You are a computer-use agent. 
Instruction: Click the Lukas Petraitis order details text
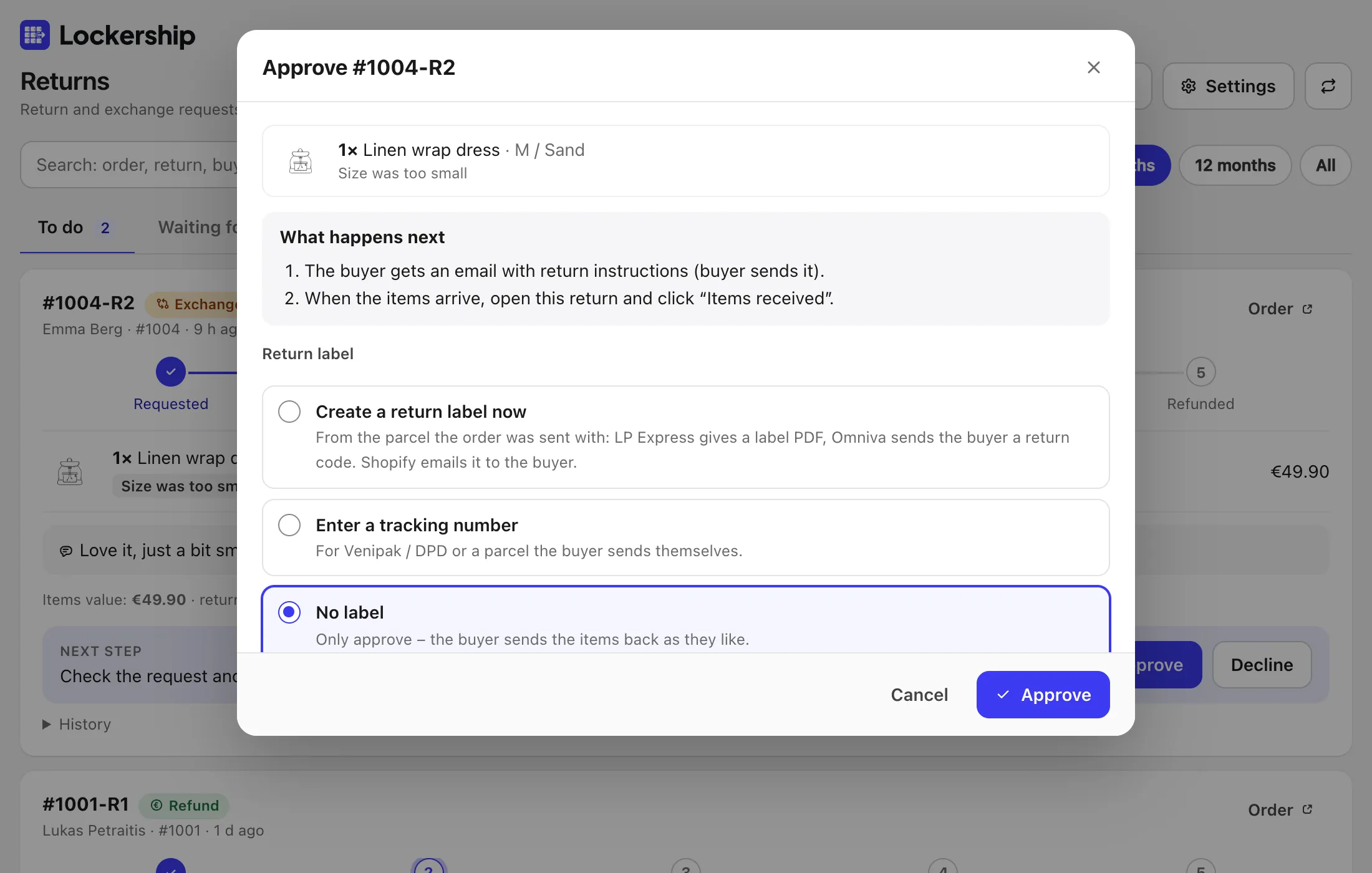click(153, 831)
